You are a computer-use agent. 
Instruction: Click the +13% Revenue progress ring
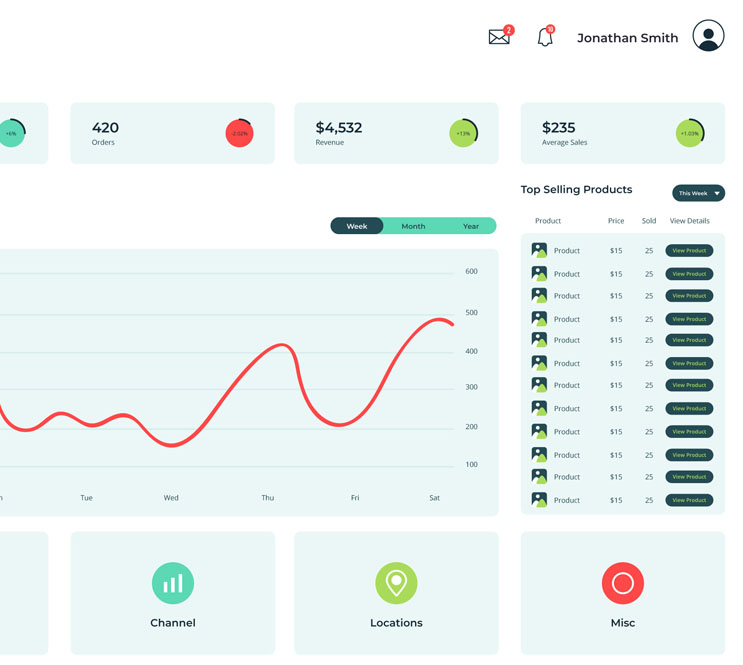(x=463, y=133)
